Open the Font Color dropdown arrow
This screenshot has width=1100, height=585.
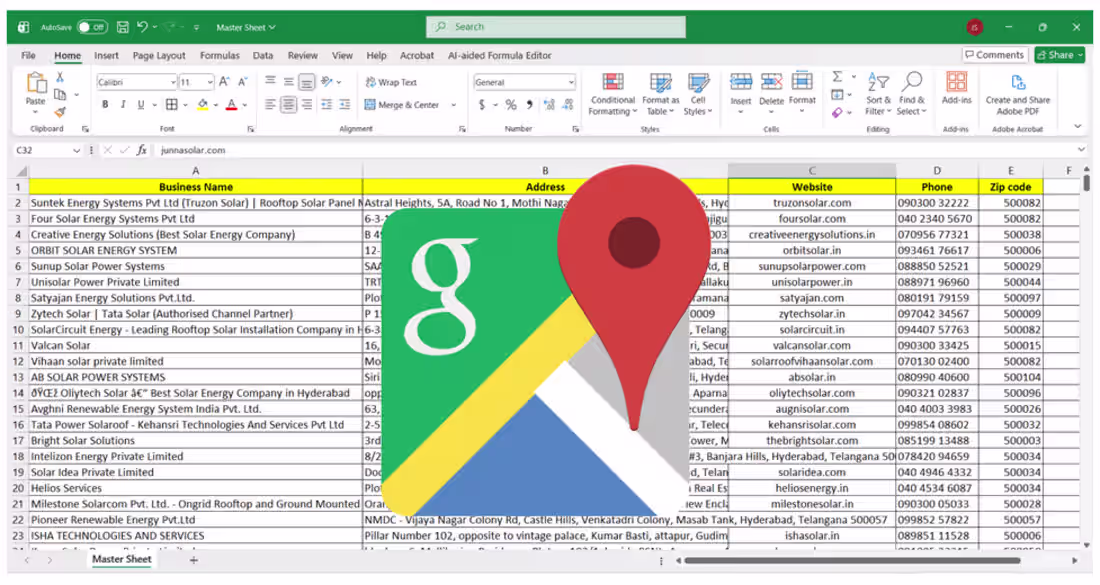[245, 105]
